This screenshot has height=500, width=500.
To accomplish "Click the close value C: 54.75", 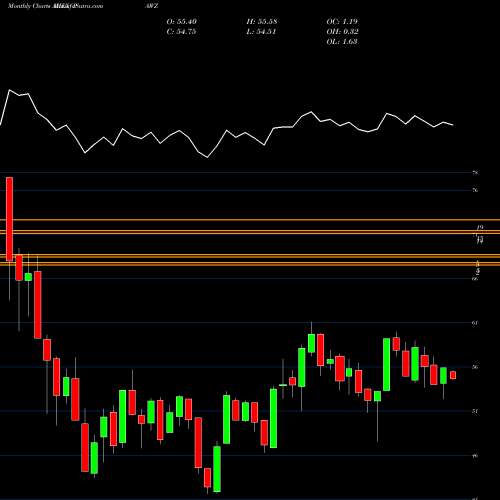I will point(181,32).
